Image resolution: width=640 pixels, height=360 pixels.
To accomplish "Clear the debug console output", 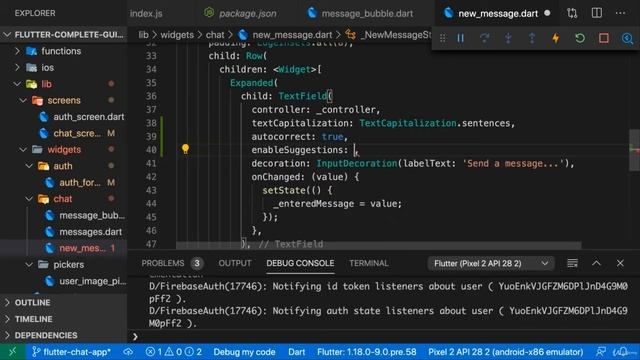I will [572, 263].
